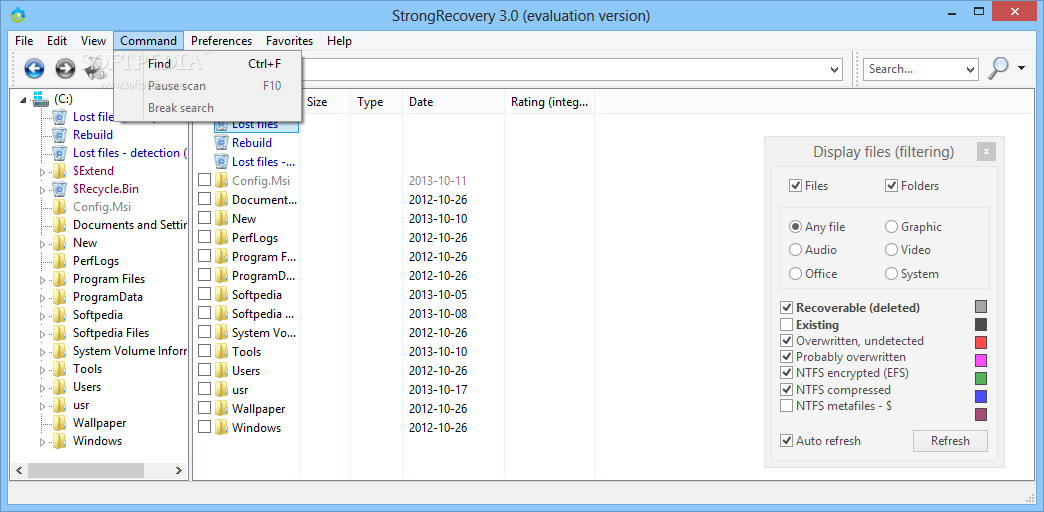The height and width of the screenshot is (512, 1044).
Task: Click the Windows folder icon in file list
Action: (221, 427)
